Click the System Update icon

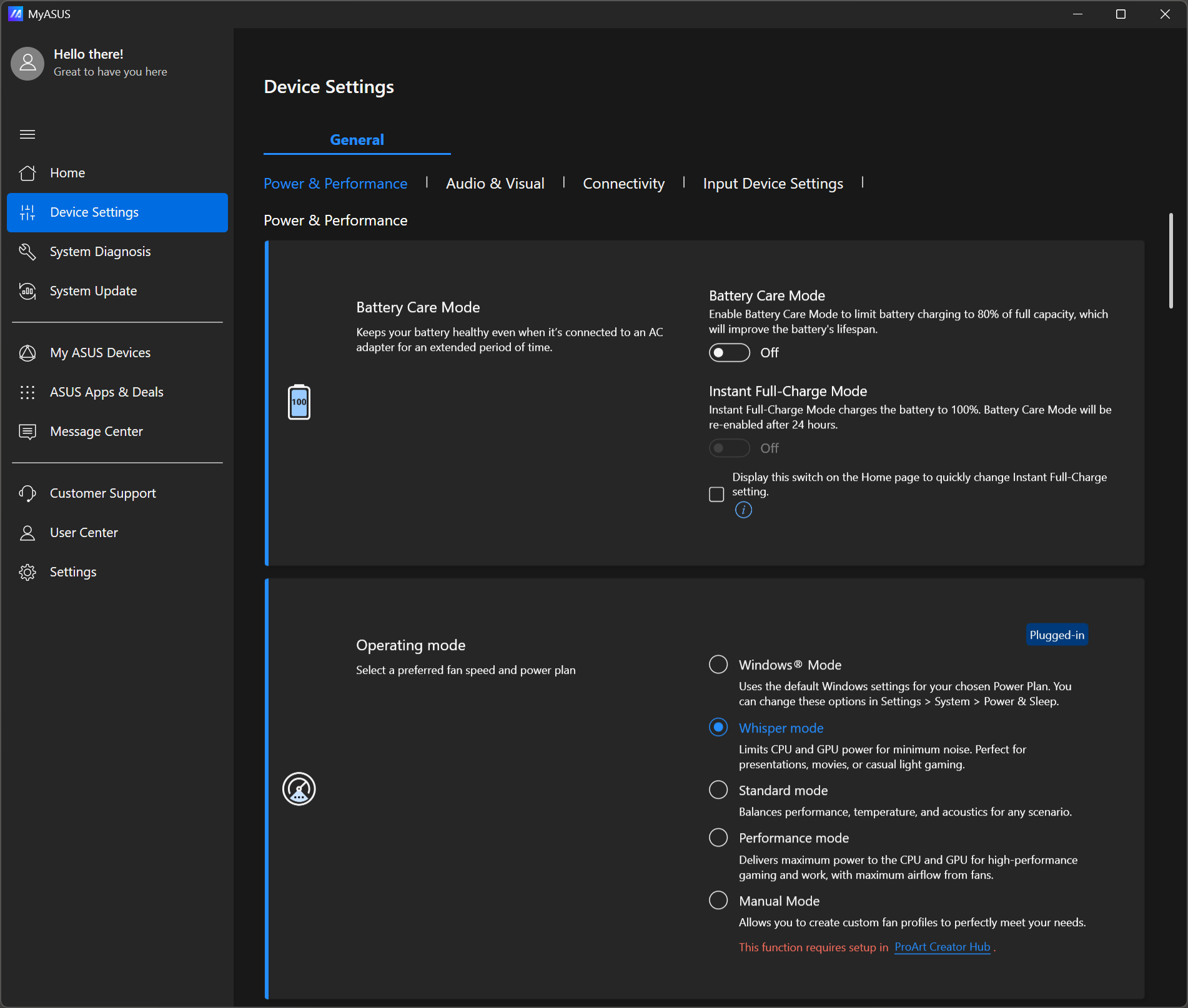point(27,291)
